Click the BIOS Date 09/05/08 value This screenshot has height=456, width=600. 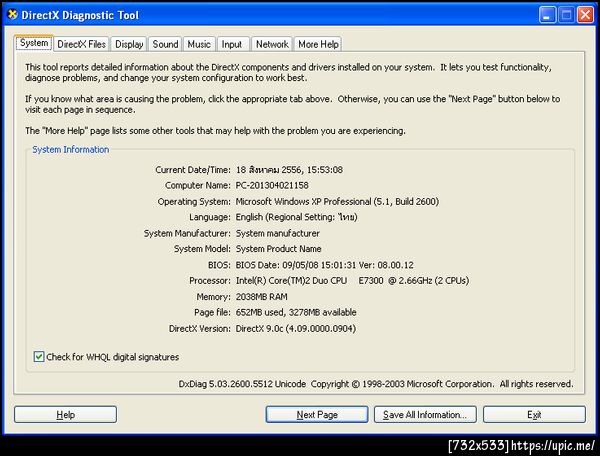[324, 265]
